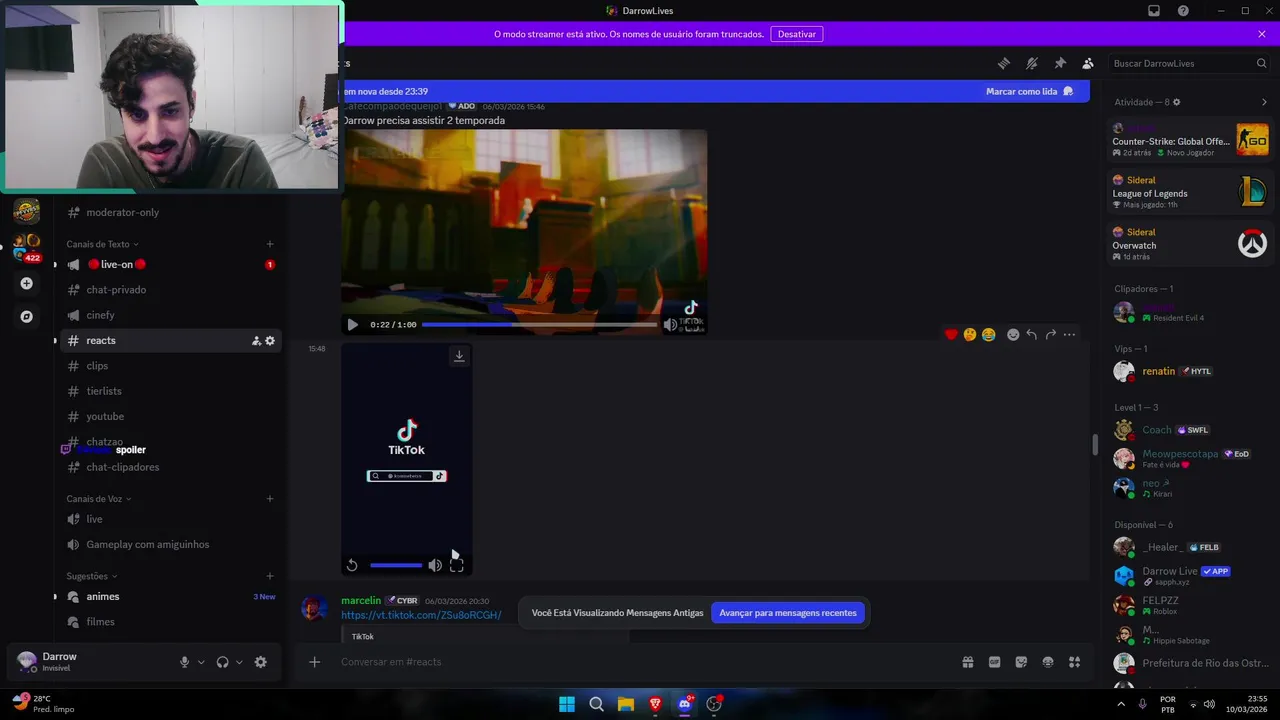Open the GIF picker
The width and height of the screenshot is (1280, 720).
click(x=995, y=662)
